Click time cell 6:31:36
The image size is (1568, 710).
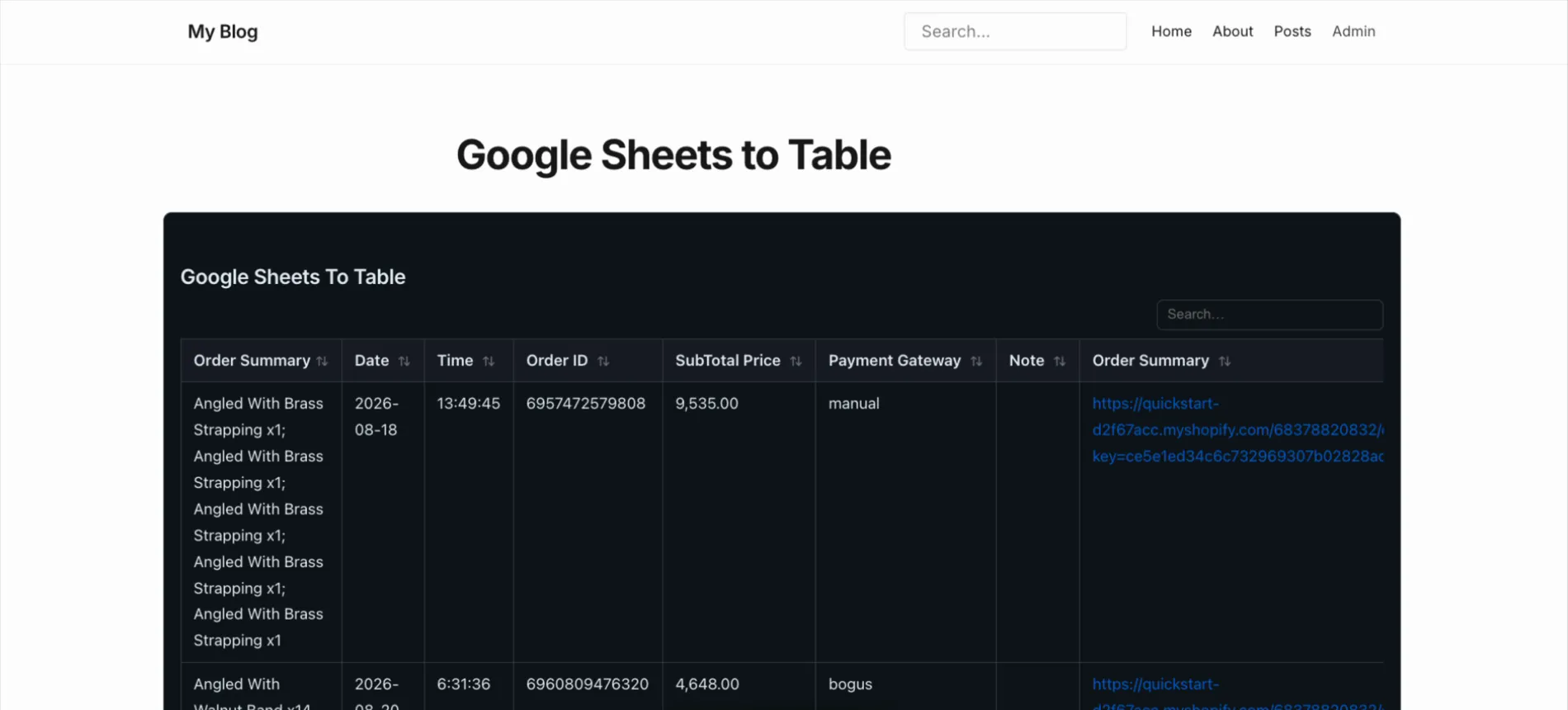tap(464, 684)
